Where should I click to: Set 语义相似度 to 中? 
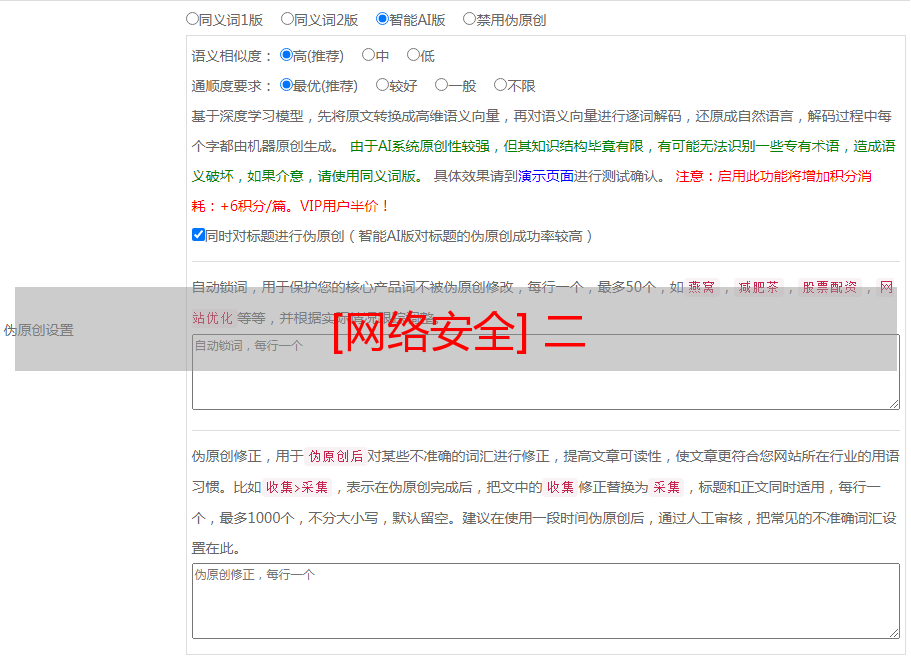(x=368, y=55)
